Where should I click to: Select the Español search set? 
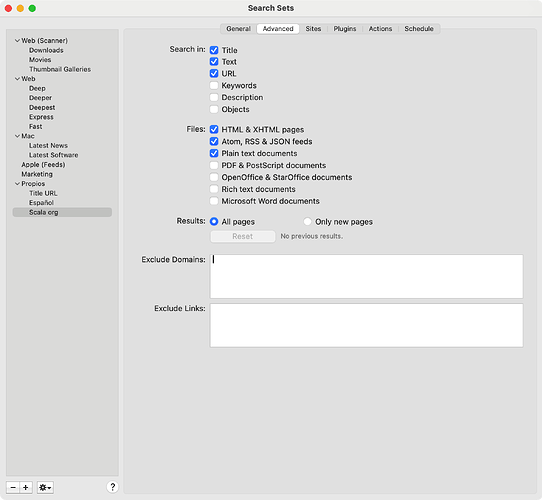click(x=41, y=203)
